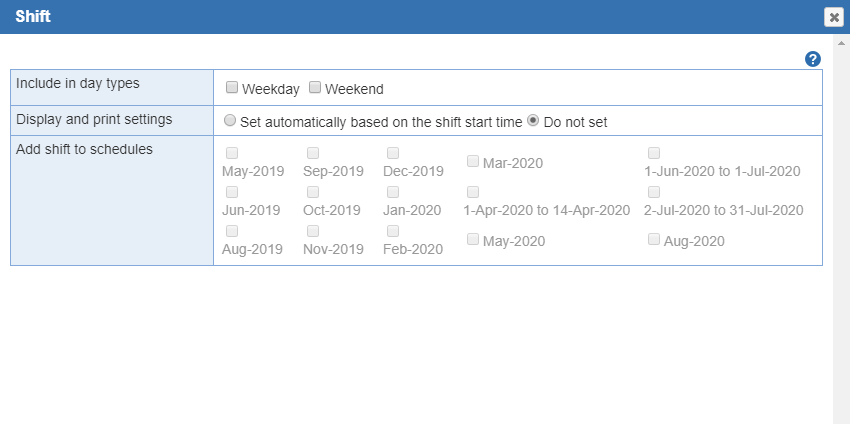Tick the May-2020 schedule checkbox

tap(473, 239)
